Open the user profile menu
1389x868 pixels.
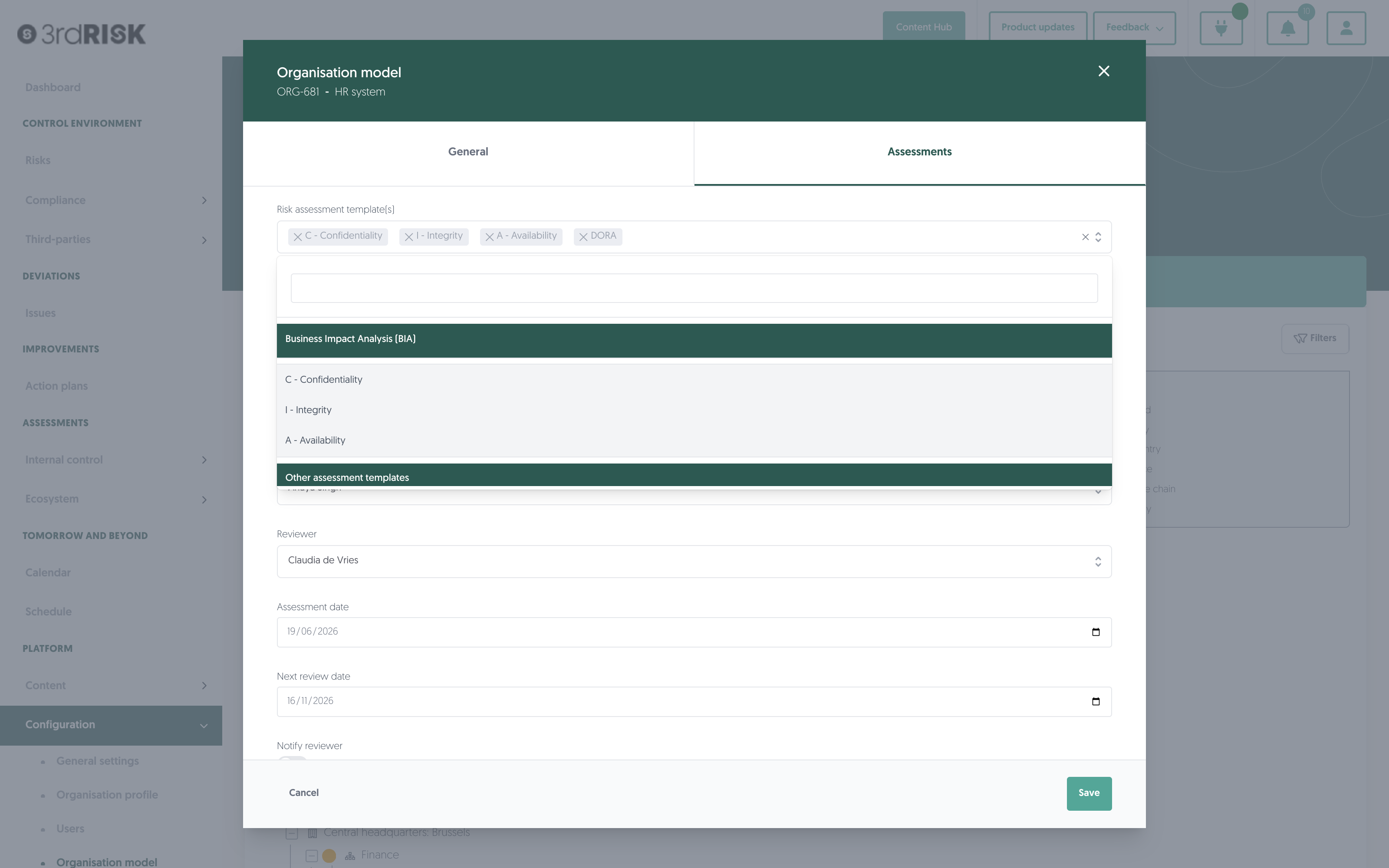(x=1346, y=28)
